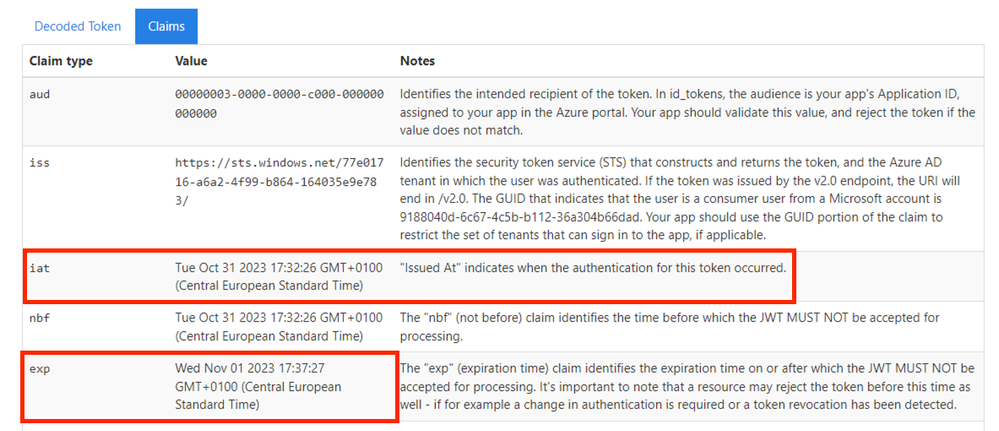Select the Claims tab

coord(166,27)
